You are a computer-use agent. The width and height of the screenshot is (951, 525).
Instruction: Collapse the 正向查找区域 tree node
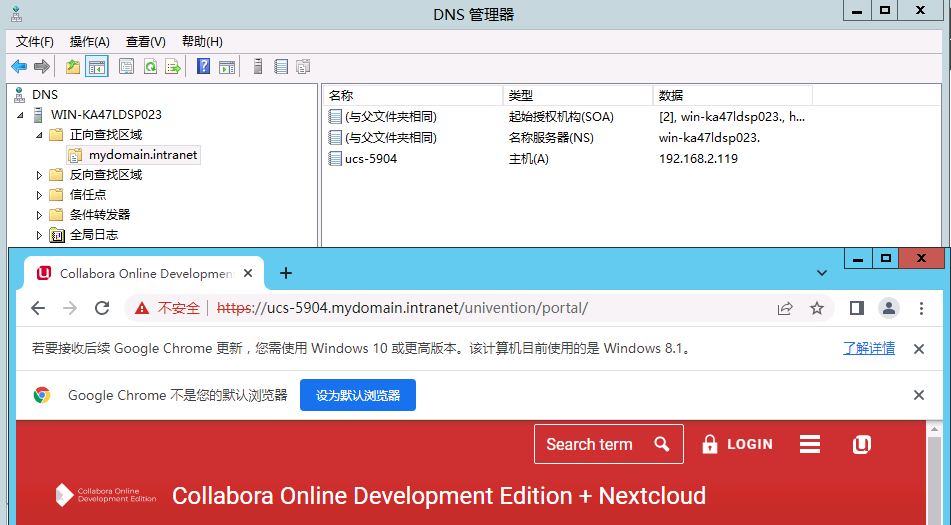click(40, 135)
